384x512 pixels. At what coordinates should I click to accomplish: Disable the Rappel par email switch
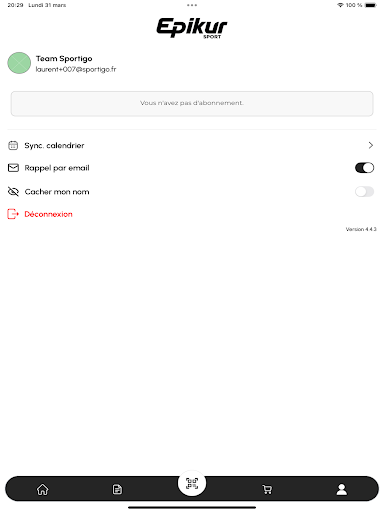click(x=364, y=168)
